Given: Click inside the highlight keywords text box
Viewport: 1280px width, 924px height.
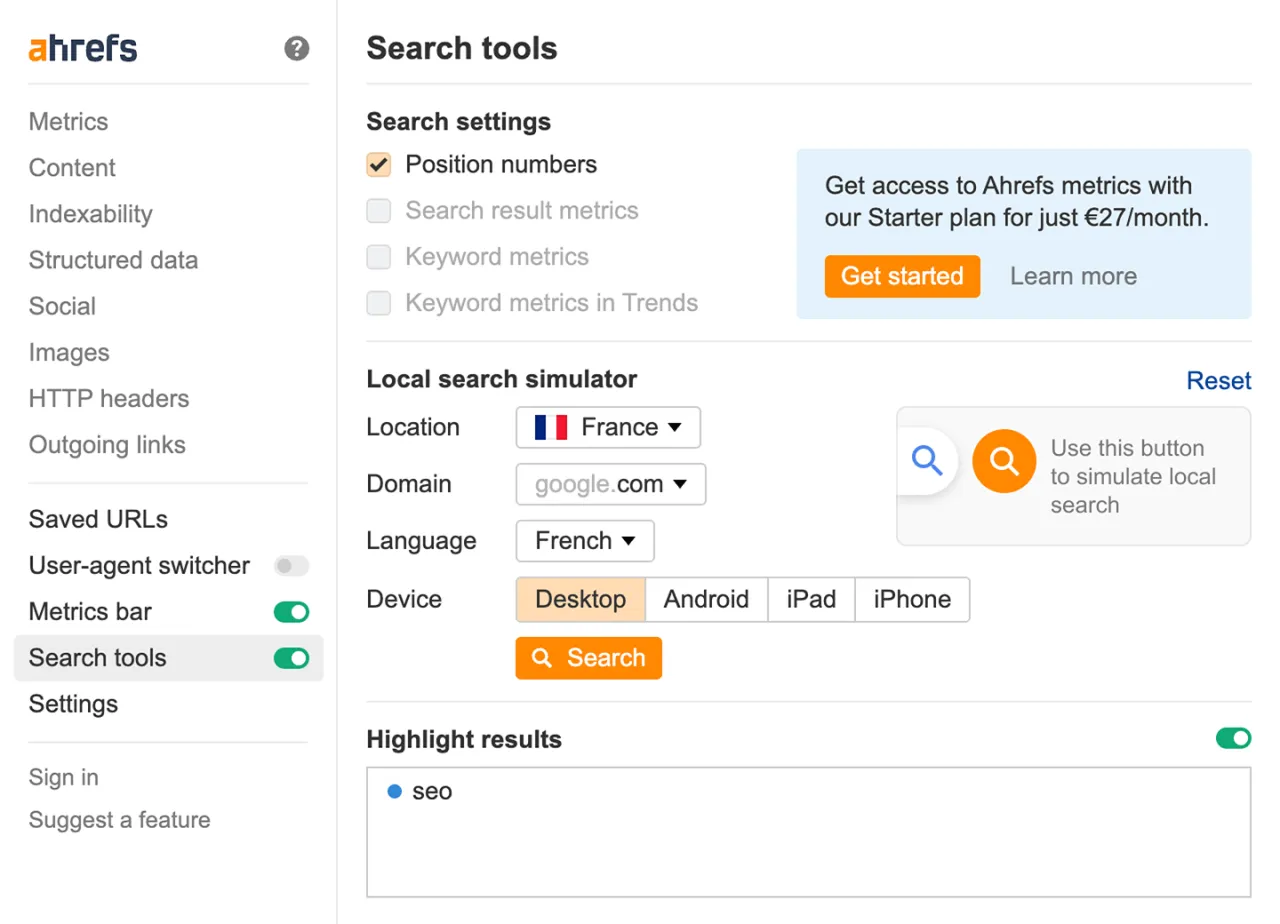Looking at the screenshot, I should click(808, 845).
